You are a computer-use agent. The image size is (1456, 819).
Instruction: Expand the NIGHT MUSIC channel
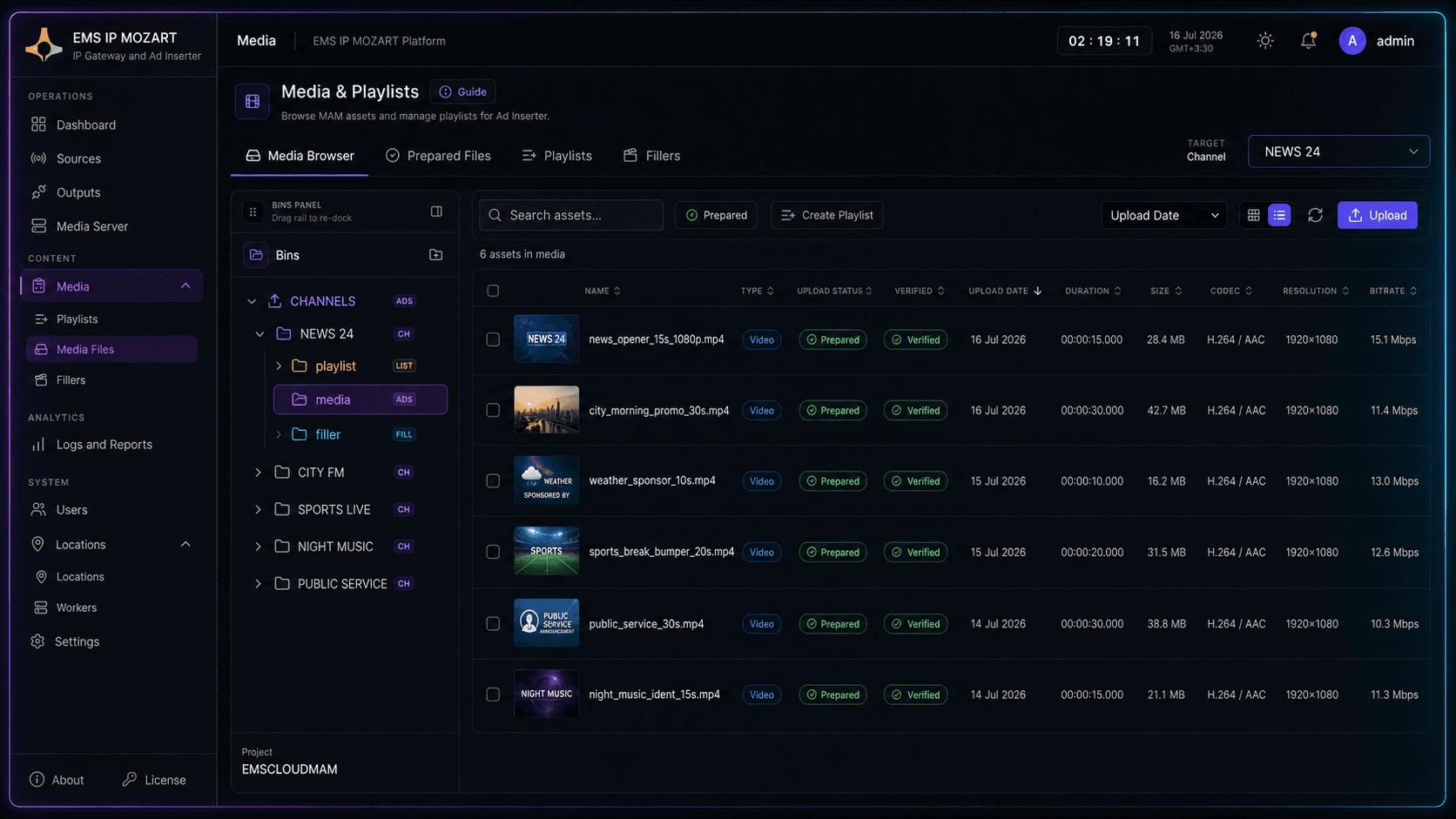tap(258, 547)
